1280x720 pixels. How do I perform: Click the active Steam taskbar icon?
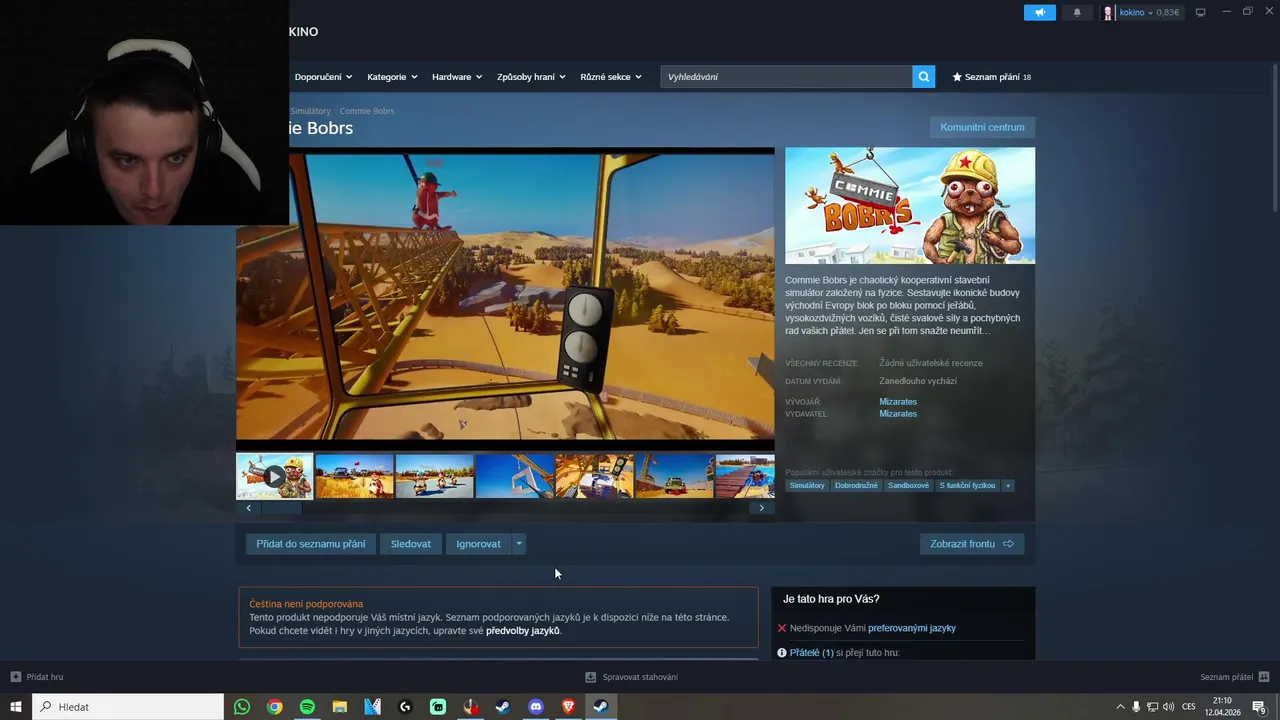click(x=600, y=707)
